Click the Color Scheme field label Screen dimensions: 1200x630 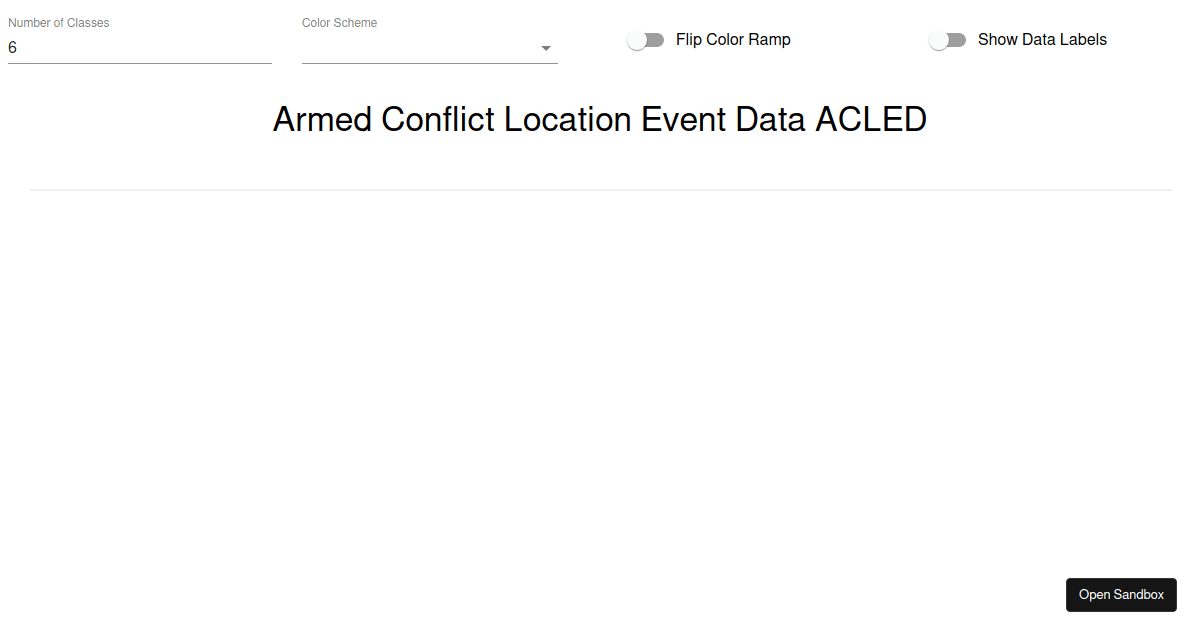tap(340, 23)
